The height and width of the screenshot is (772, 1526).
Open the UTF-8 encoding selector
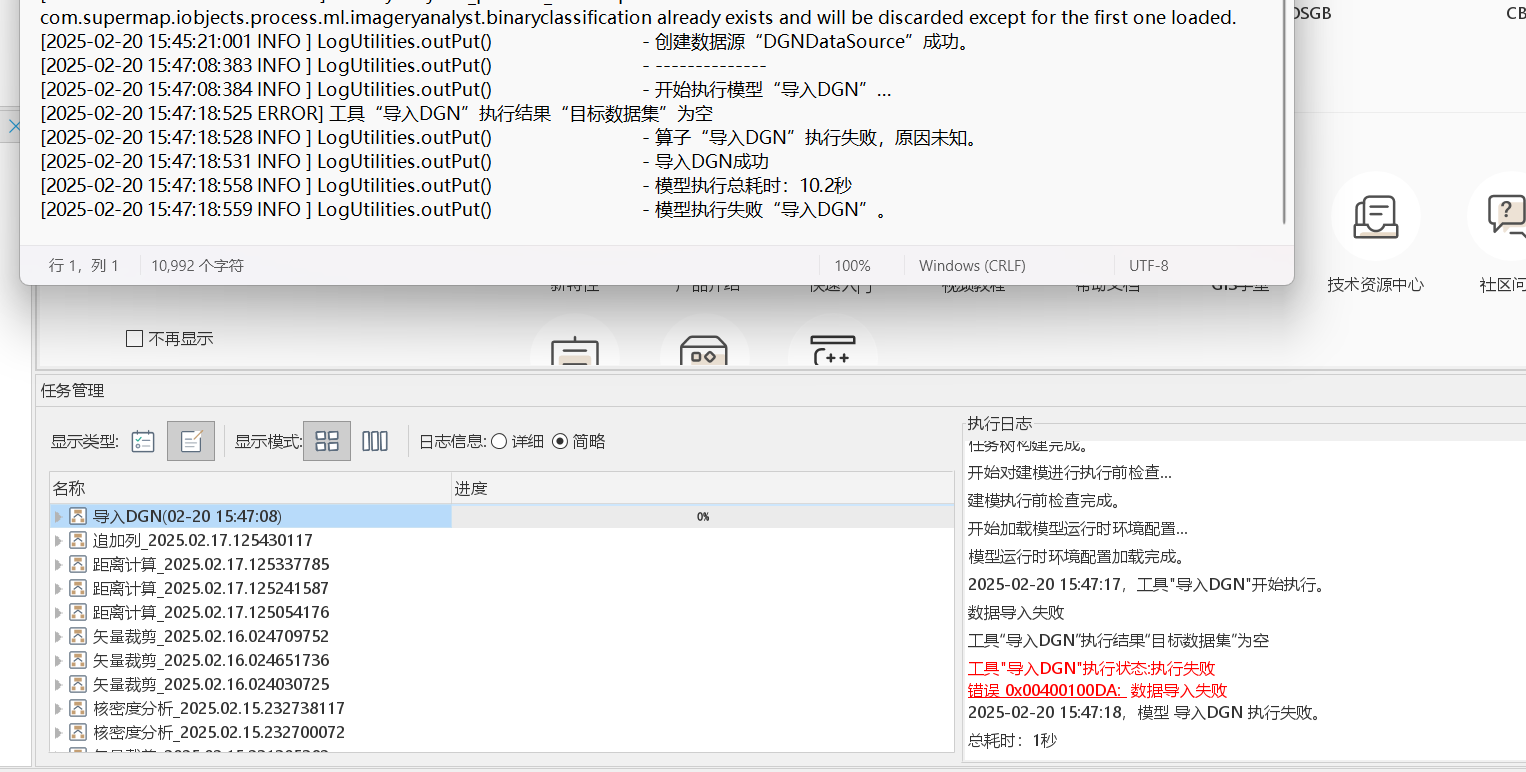(x=1148, y=265)
